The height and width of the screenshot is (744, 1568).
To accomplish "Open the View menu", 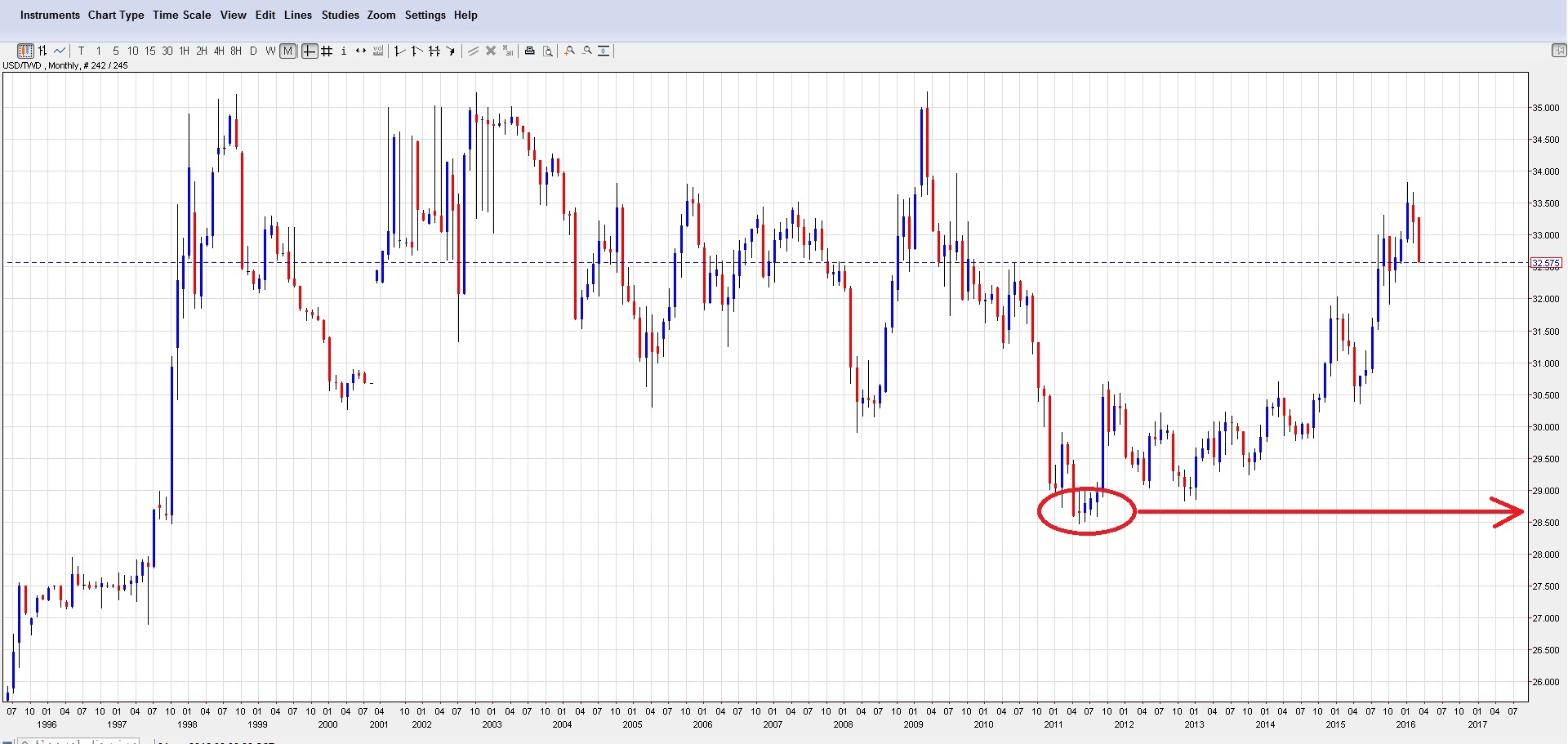I will pyautogui.click(x=233, y=15).
